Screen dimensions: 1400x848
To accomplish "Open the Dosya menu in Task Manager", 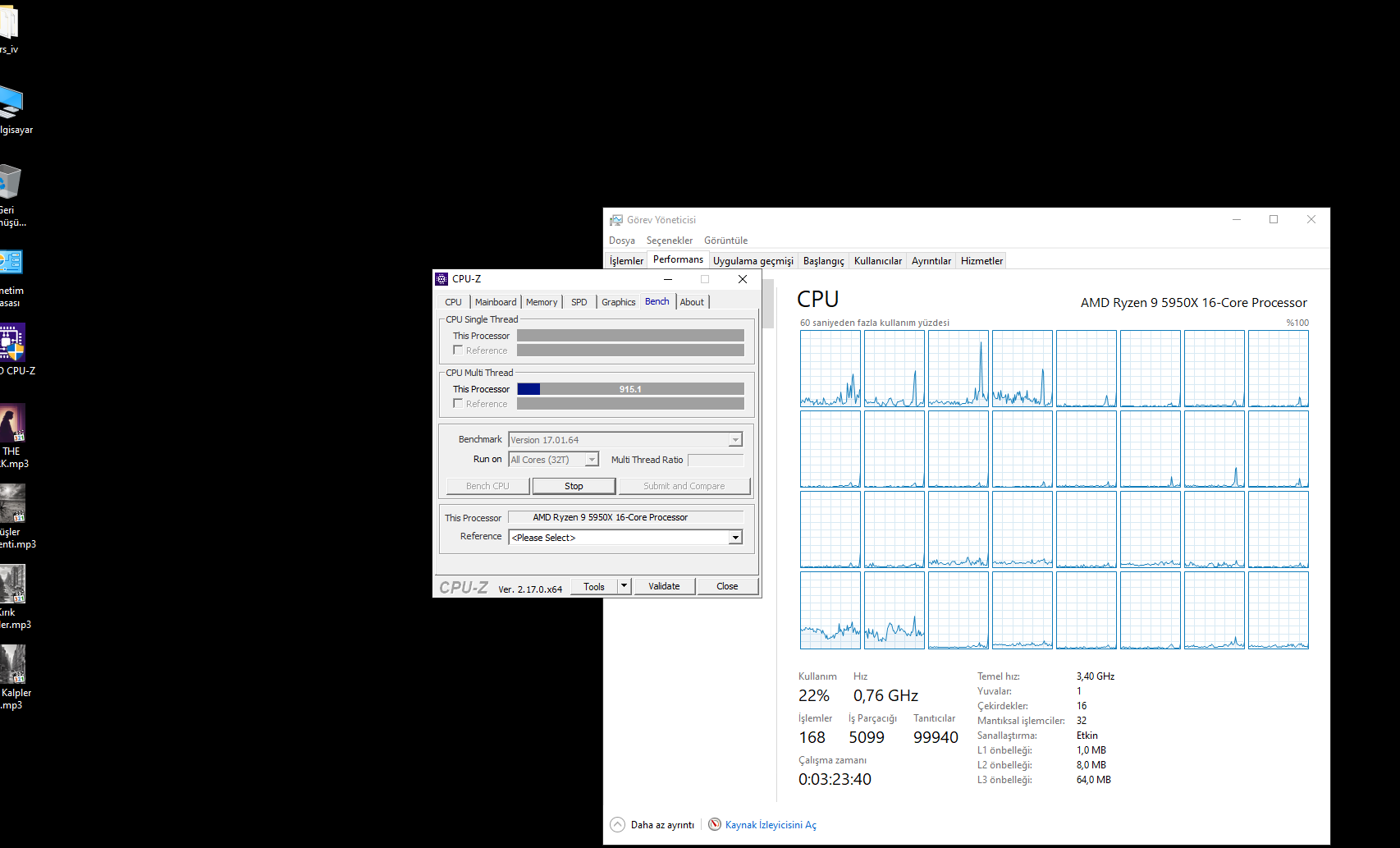I will tap(622, 241).
